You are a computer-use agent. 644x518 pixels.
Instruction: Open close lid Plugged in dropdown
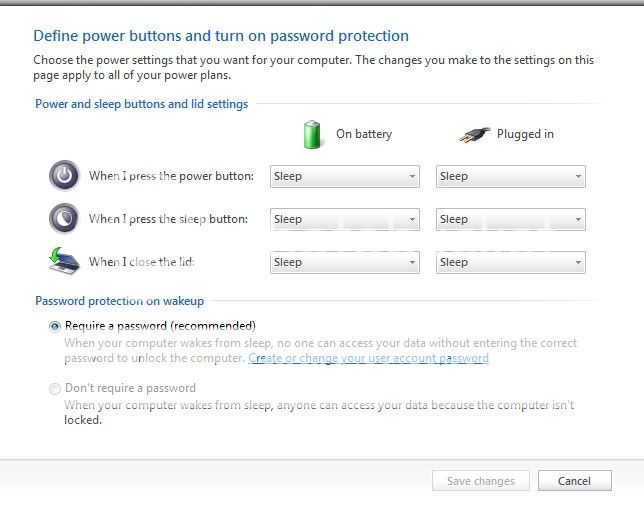point(511,263)
